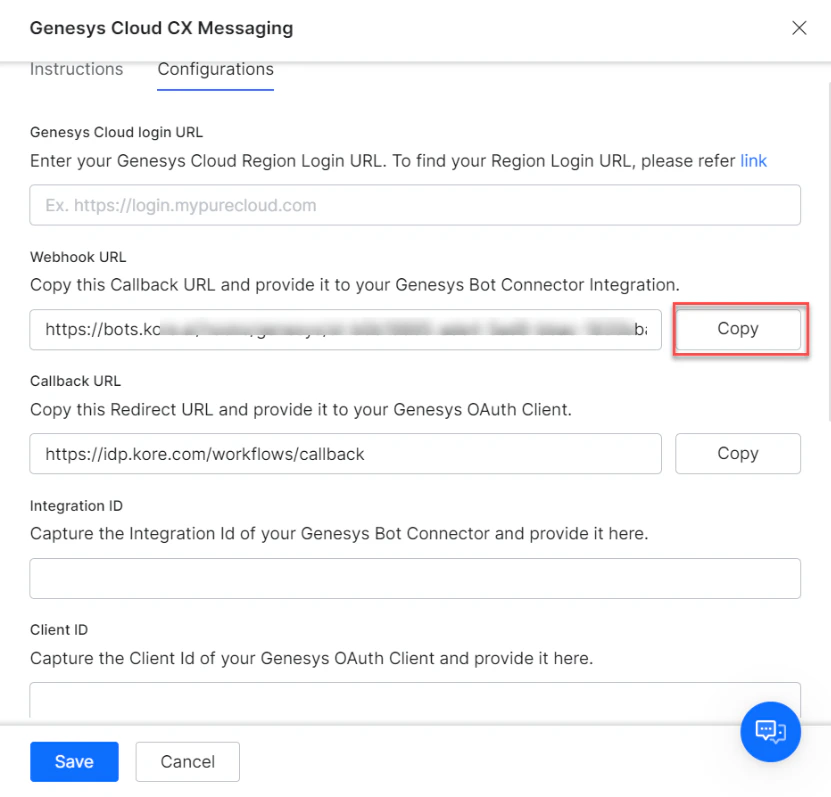Copy the Callback URL

(738, 454)
